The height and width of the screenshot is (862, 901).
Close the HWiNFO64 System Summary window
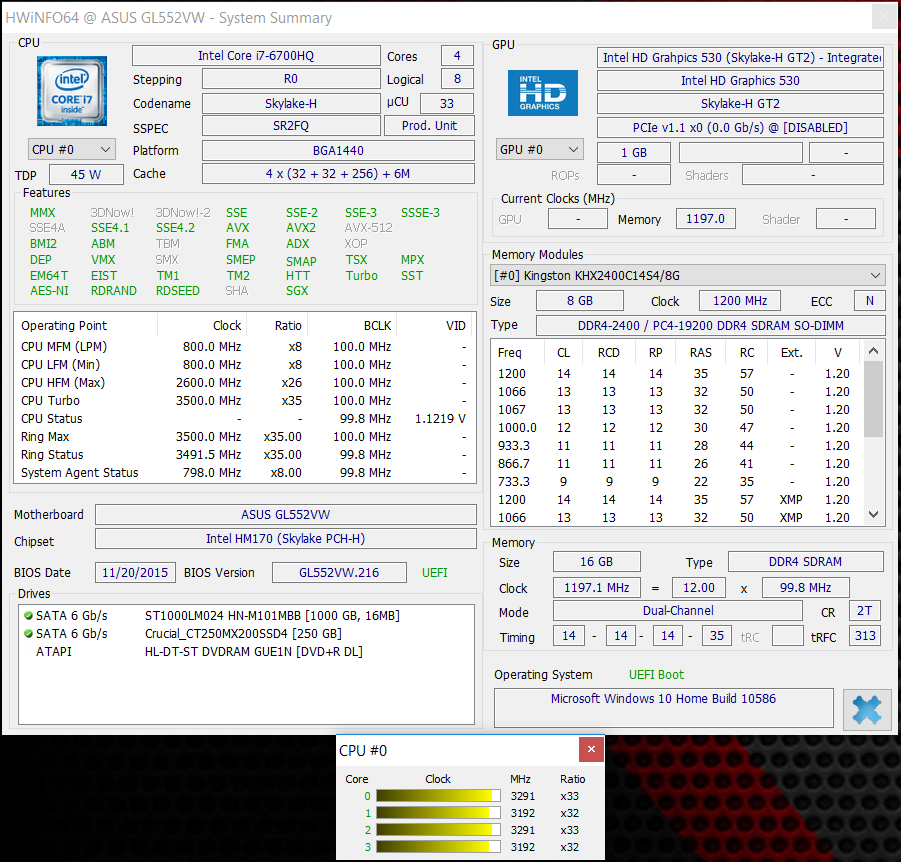tap(884, 17)
